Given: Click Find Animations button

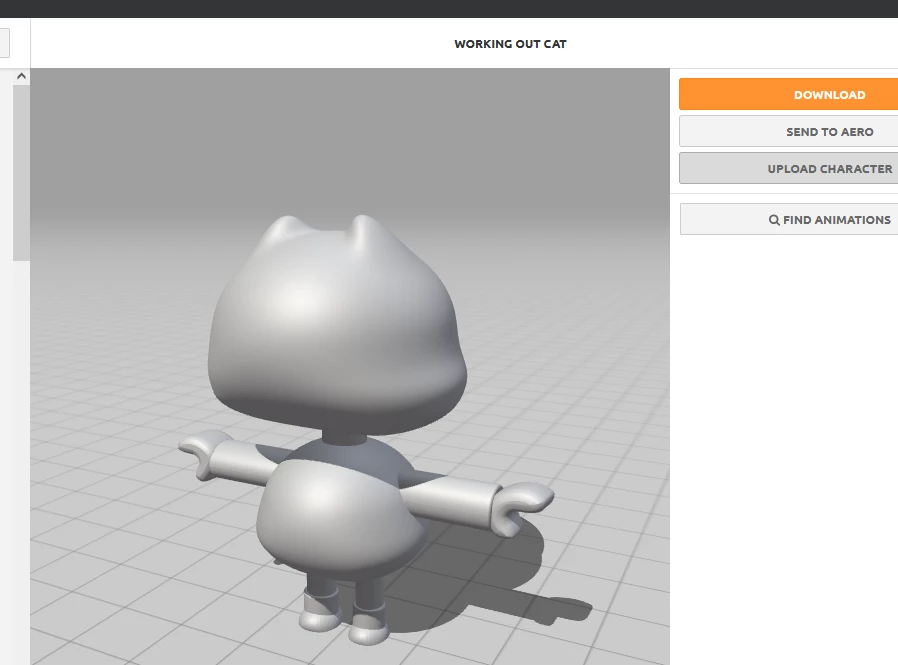Looking at the screenshot, I should click(x=789, y=219).
